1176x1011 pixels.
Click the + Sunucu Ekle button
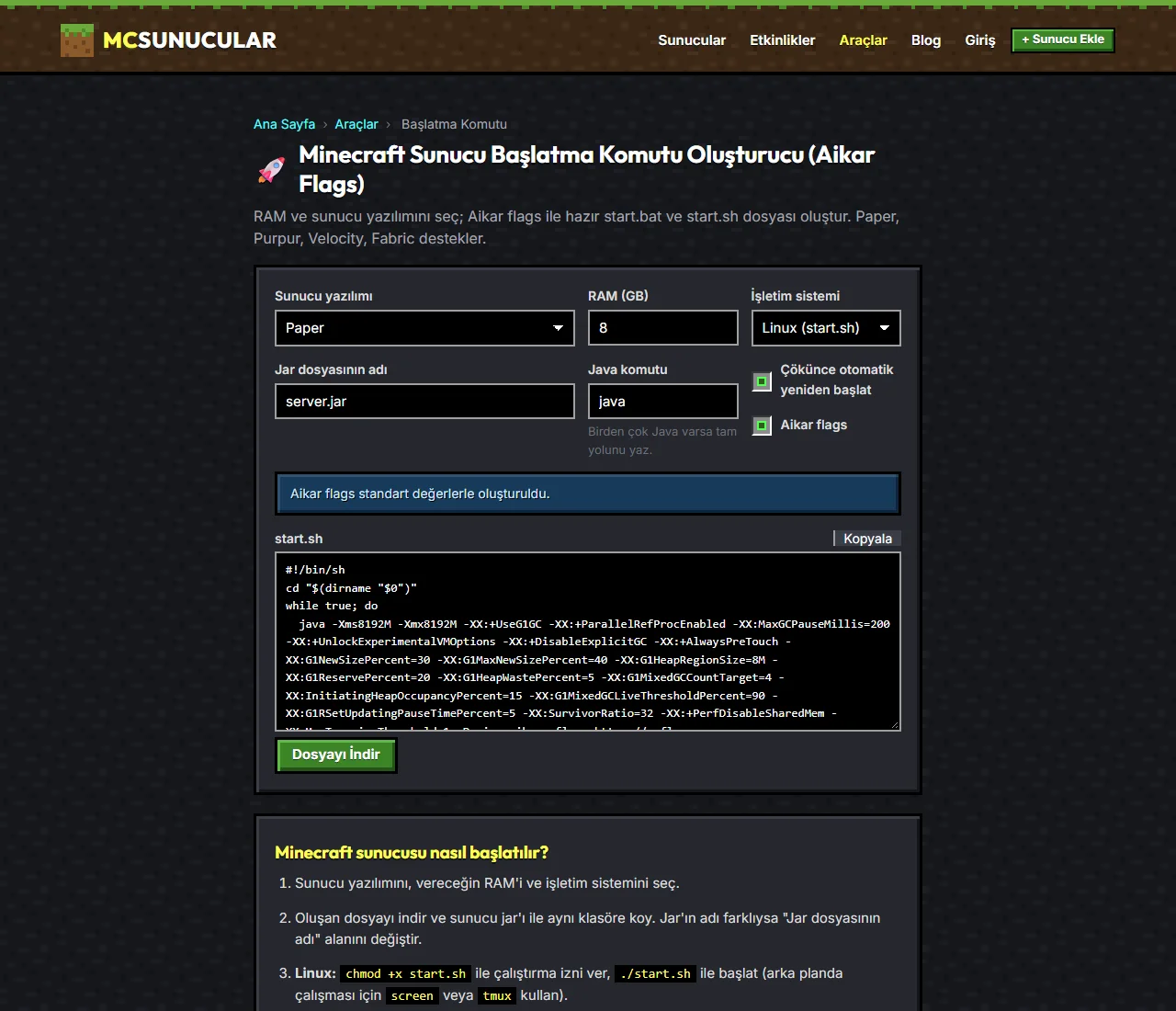point(1063,40)
